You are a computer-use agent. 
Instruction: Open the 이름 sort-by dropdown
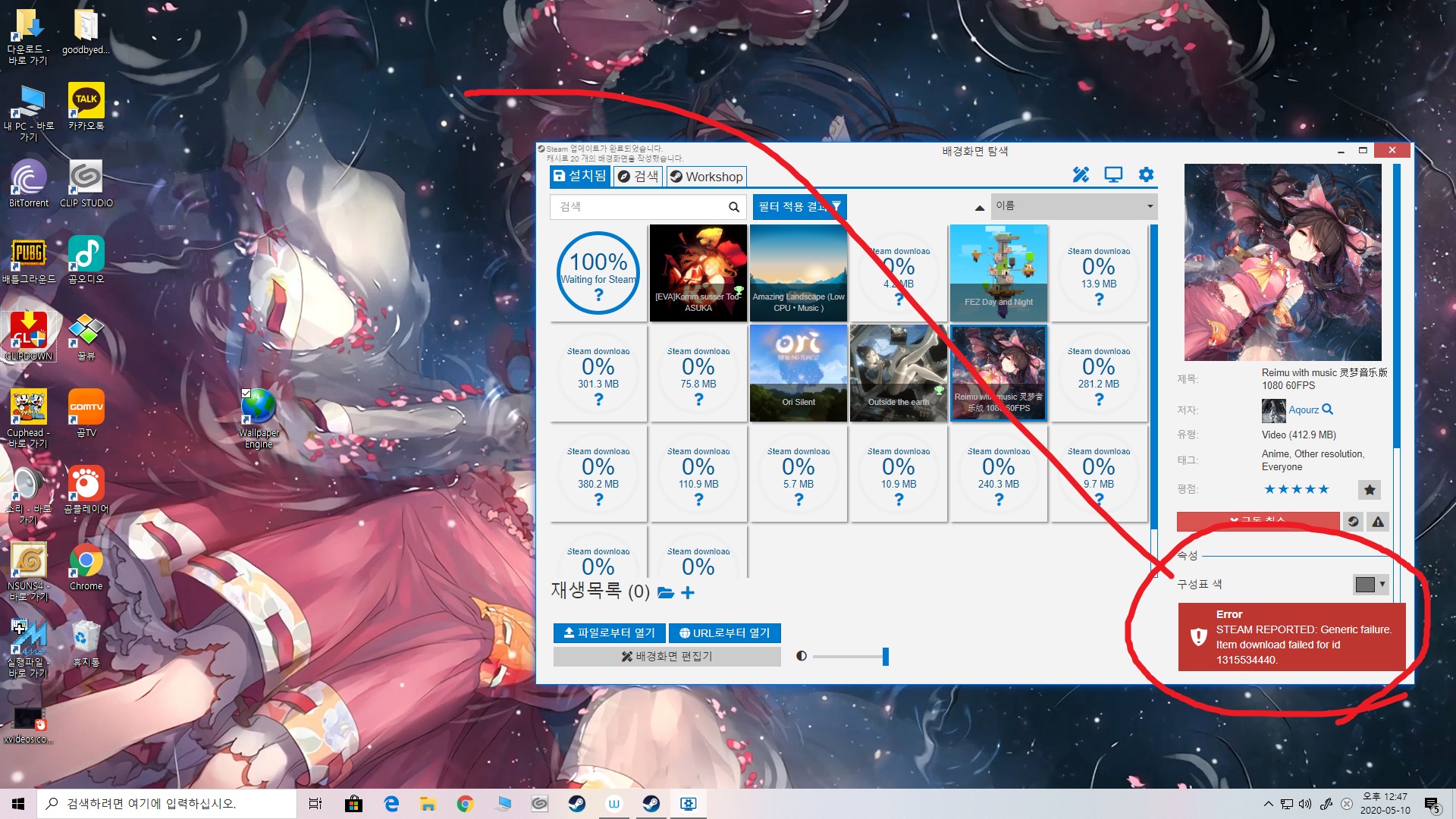(1075, 206)
